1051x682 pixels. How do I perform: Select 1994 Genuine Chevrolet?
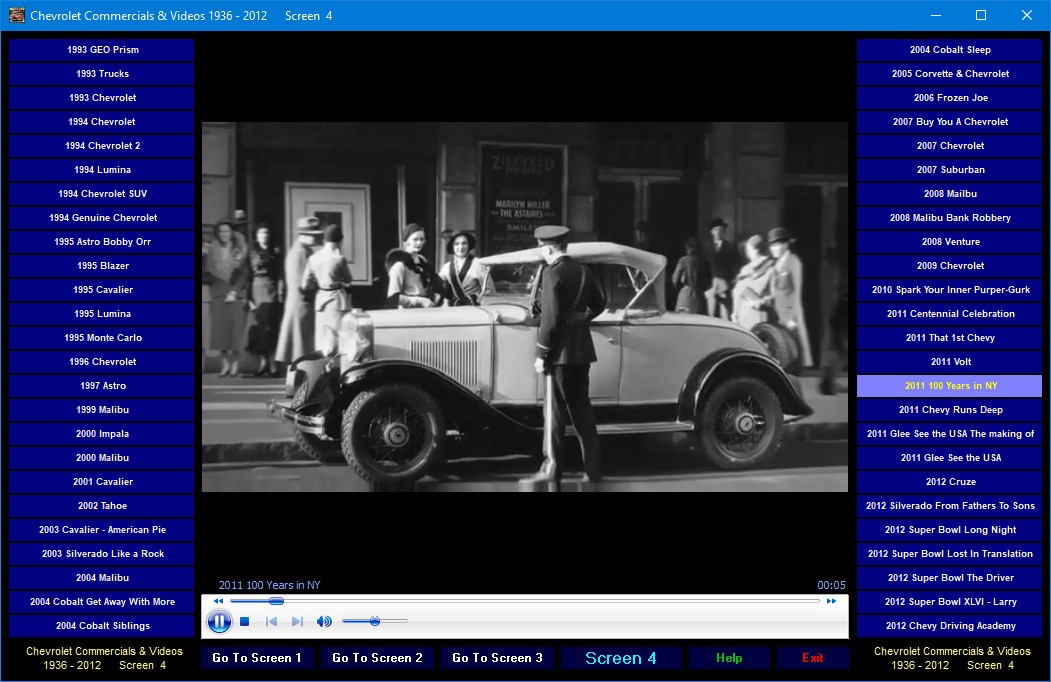(102, 218)
